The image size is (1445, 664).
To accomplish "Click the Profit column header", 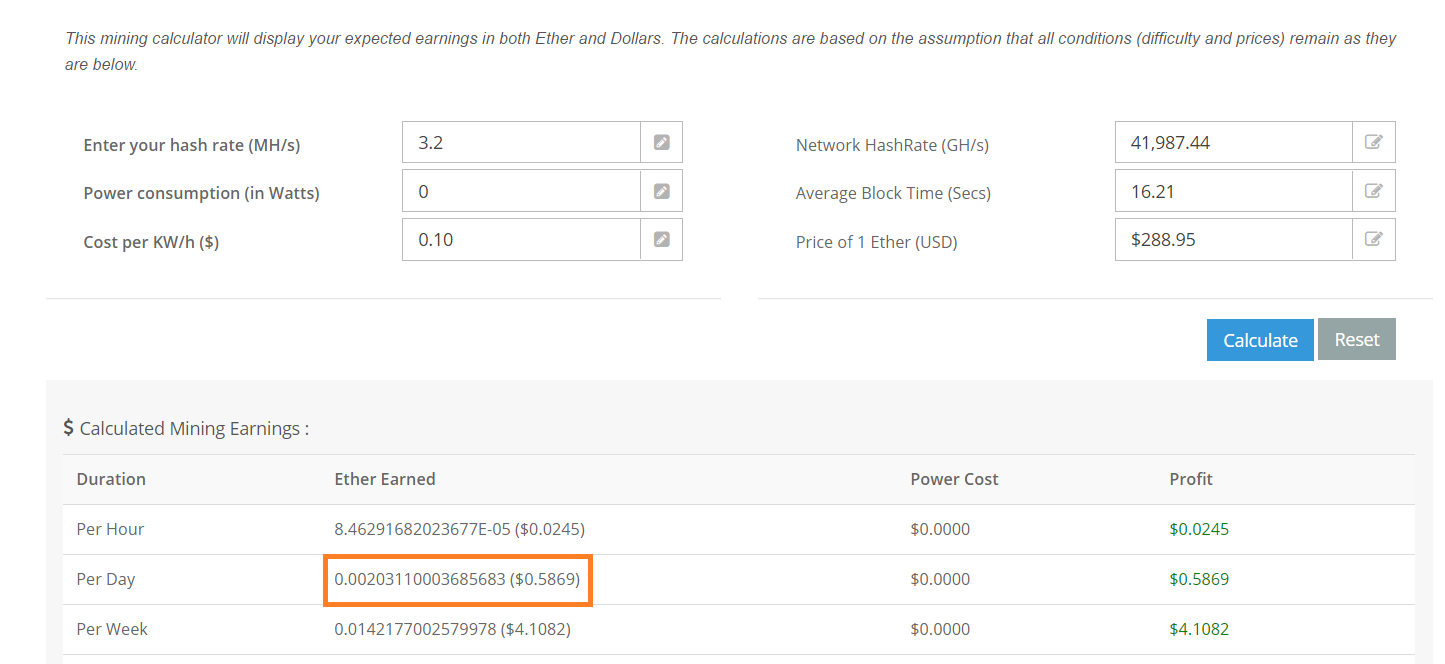I will (x=1191, y=479).
